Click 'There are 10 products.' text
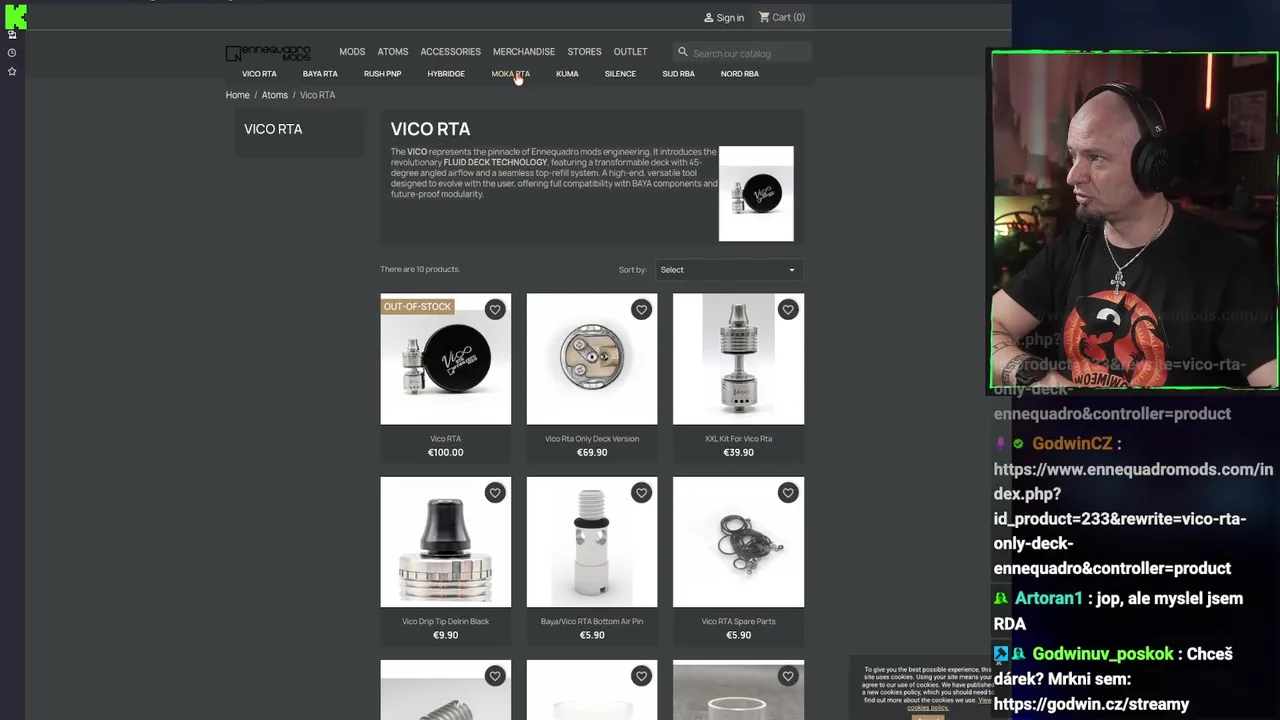This screenshot has height=720, width=1280. [420, 269]
